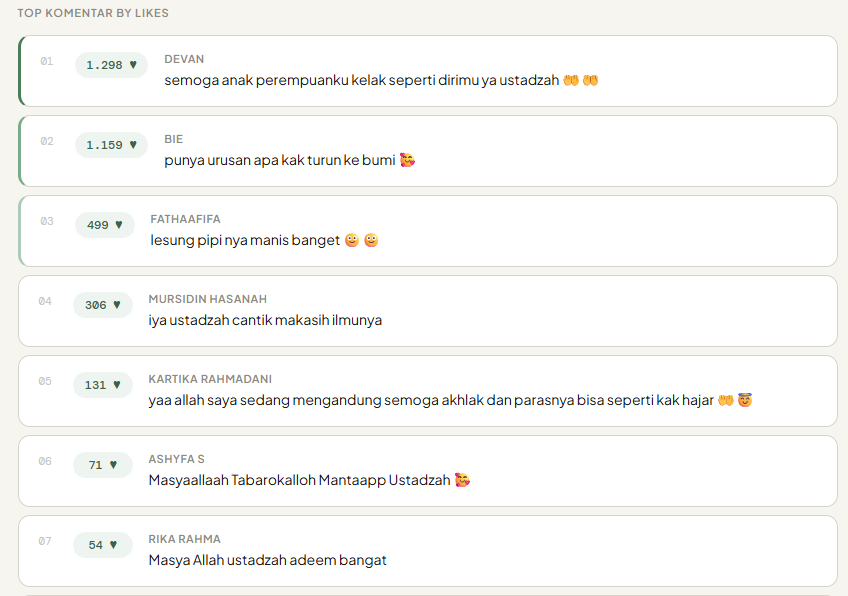
Task: Click comment text 'semoga anak perempuanku kelak seperti dirimu'
Action: click(321, 81)
